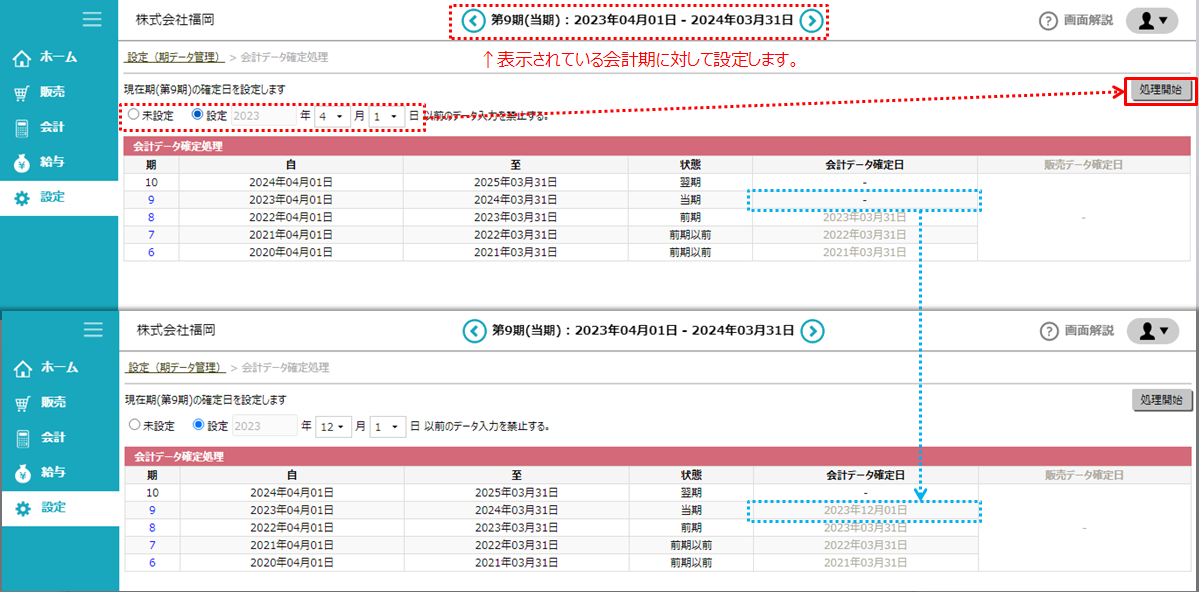Expand the user account dropdown in upper panel
This screenshot has height=592, width=1199.
1152,20
